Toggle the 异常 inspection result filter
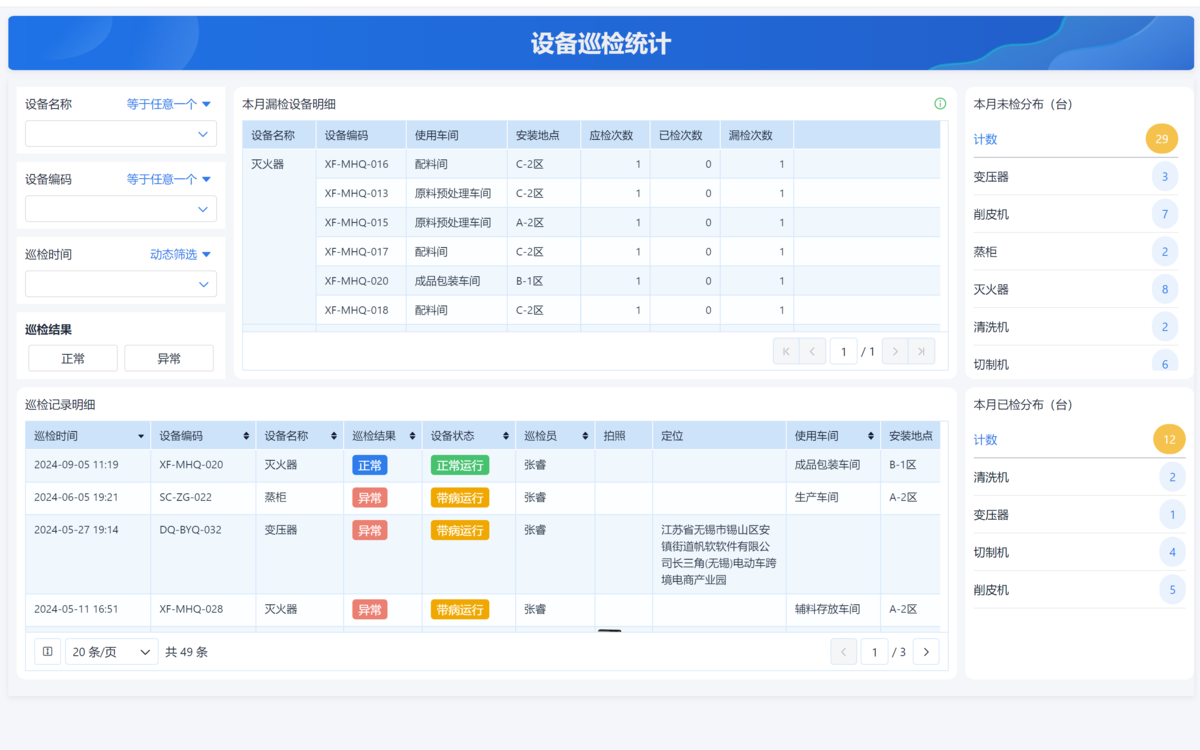 pos(169,358)
